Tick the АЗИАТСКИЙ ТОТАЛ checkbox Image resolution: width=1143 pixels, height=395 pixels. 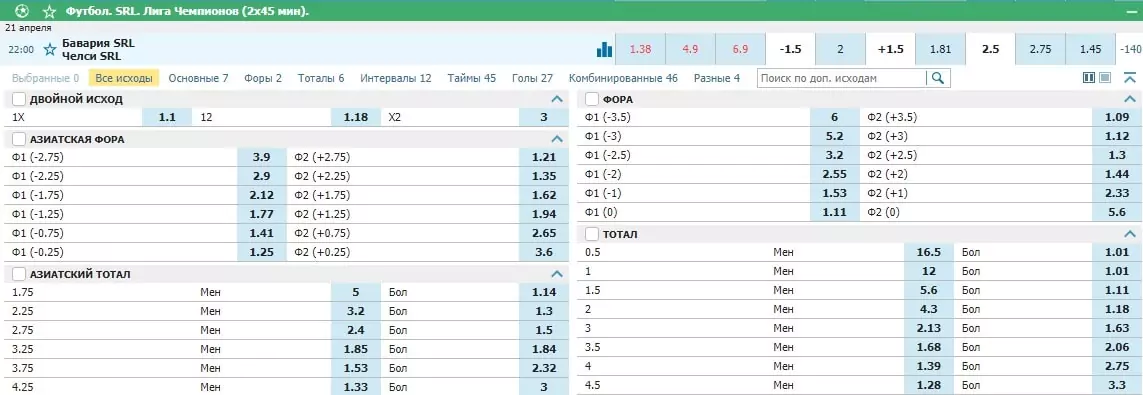click(x=19, y=274)
